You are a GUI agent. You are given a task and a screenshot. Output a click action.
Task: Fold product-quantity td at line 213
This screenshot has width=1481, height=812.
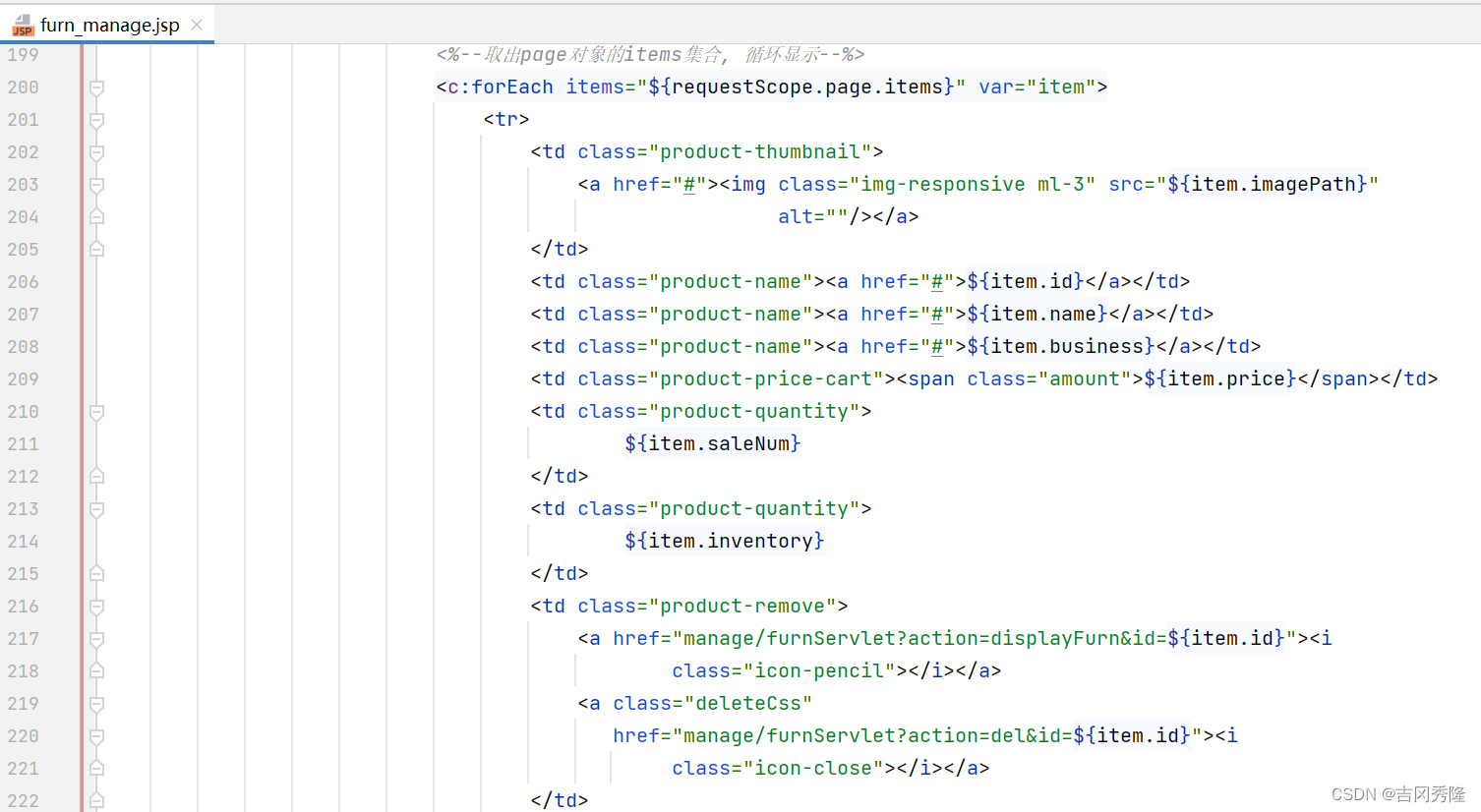(96, 509)
